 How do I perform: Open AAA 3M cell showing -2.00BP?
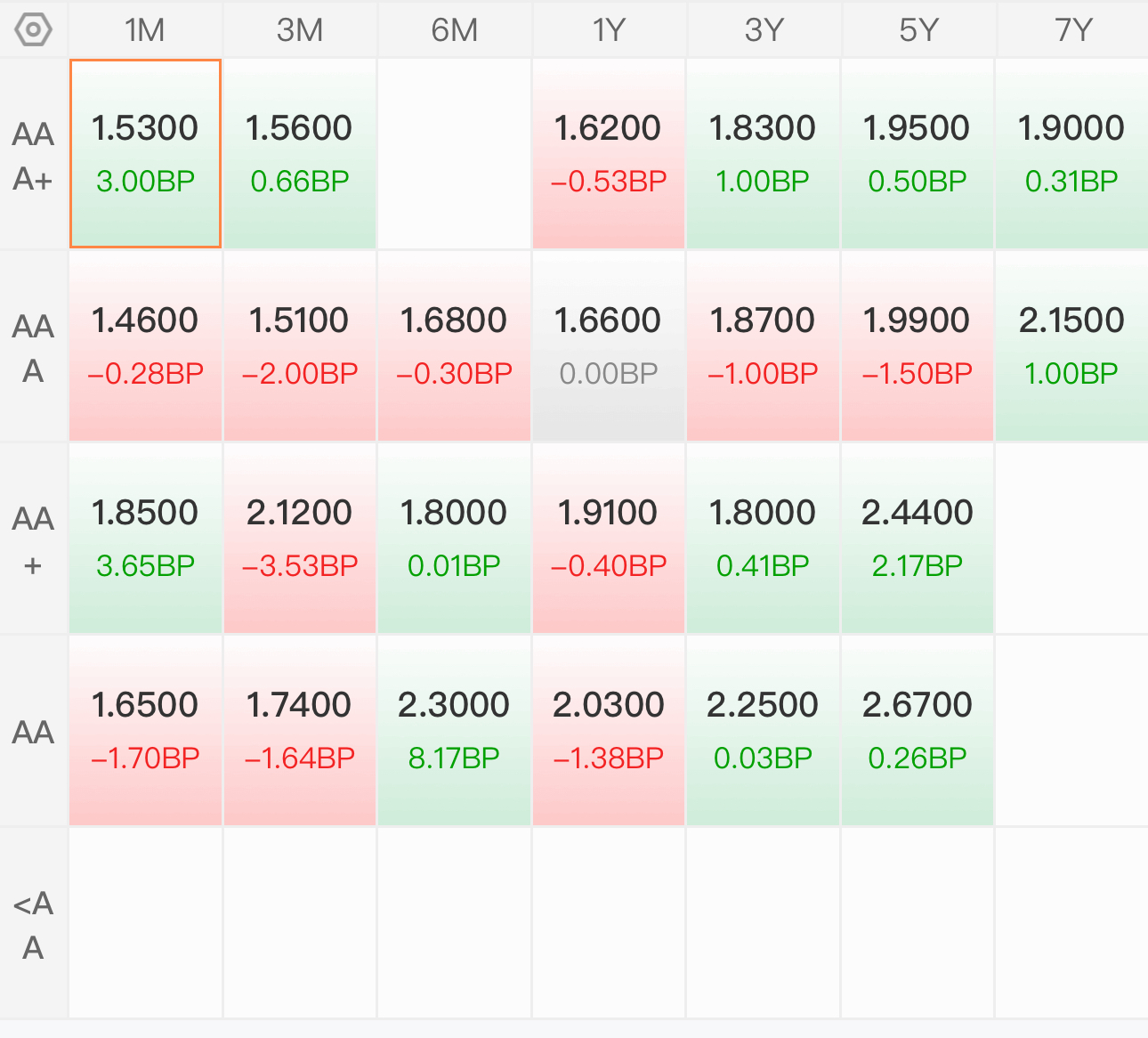pos(300,346)
